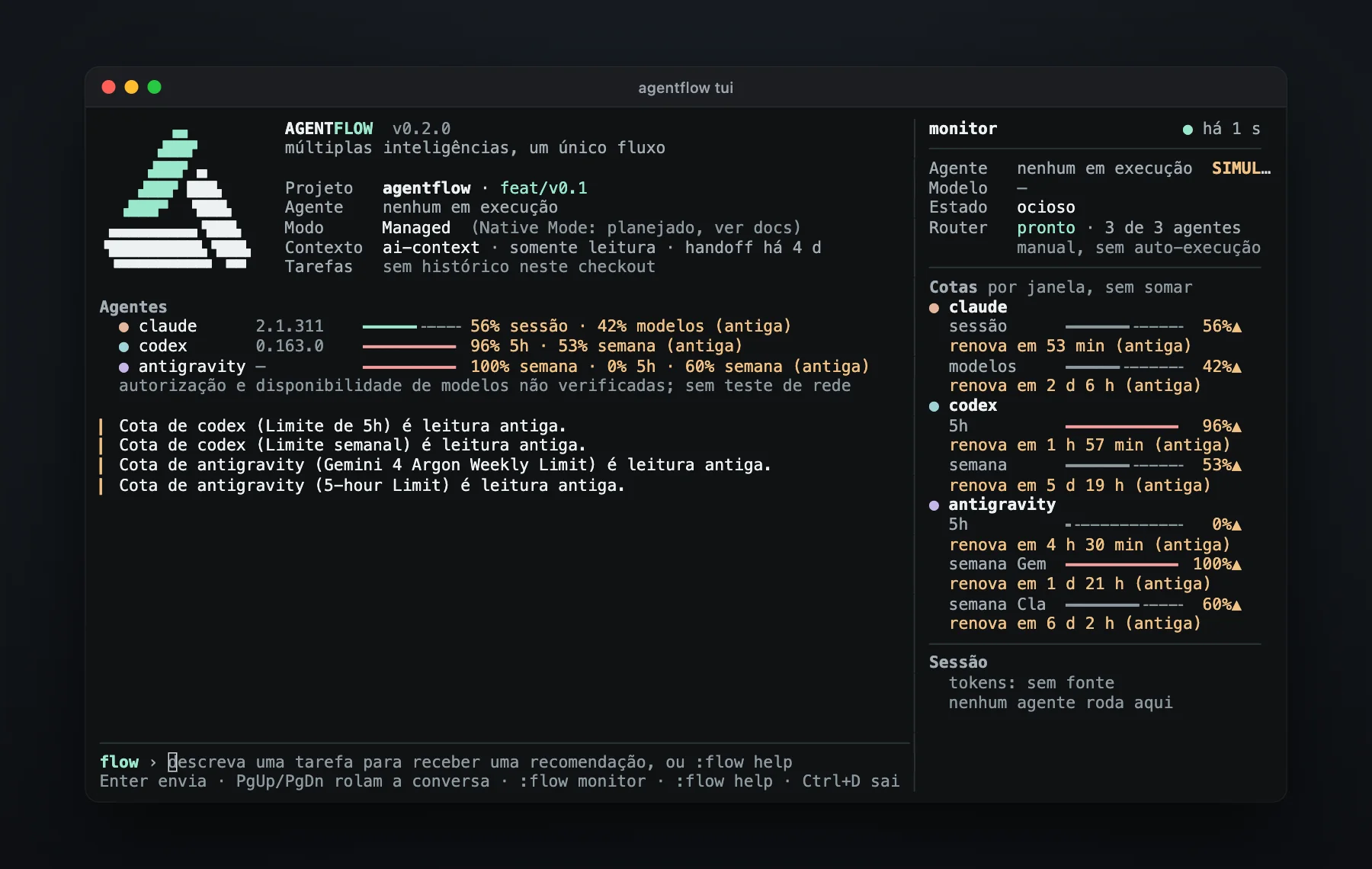Click the warning triangle after 0% antigravity 5h

(1236, 525)
